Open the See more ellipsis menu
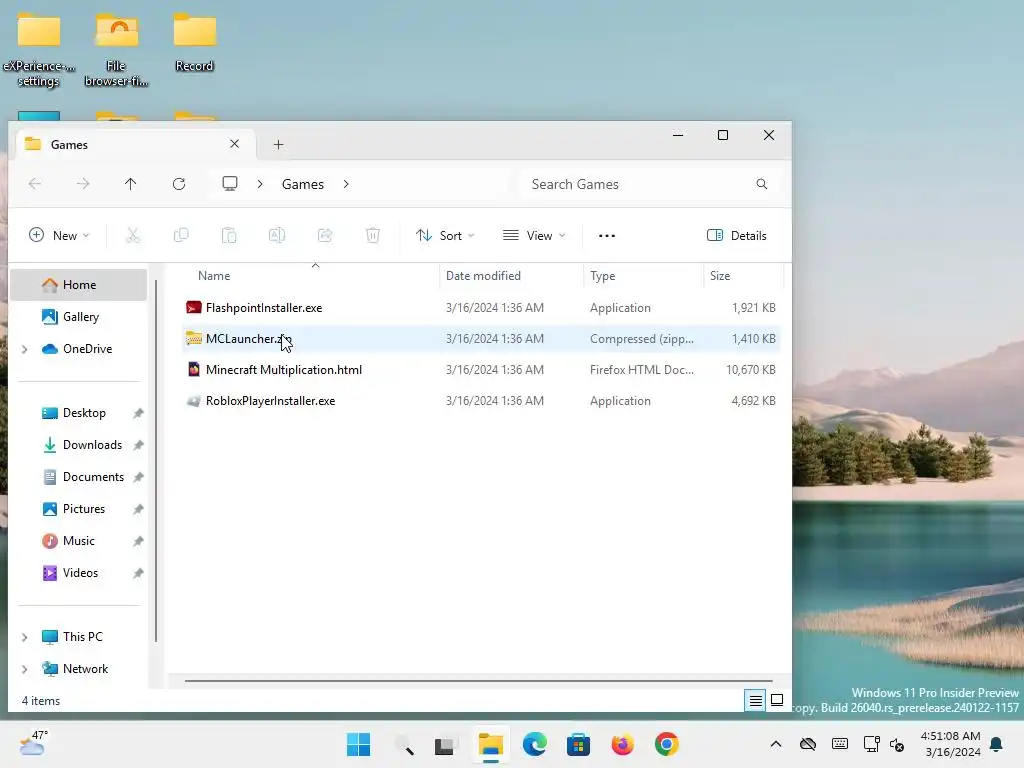The width and height of the screenshot is (1024, 768). [x=607, y=236]
